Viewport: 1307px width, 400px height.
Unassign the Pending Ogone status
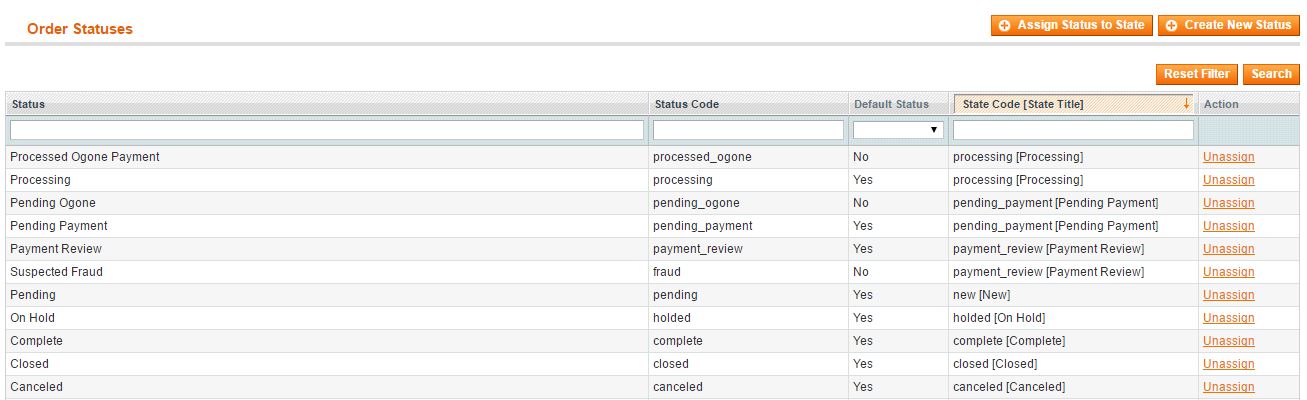pyautogui.click(x=1228, y=203)
